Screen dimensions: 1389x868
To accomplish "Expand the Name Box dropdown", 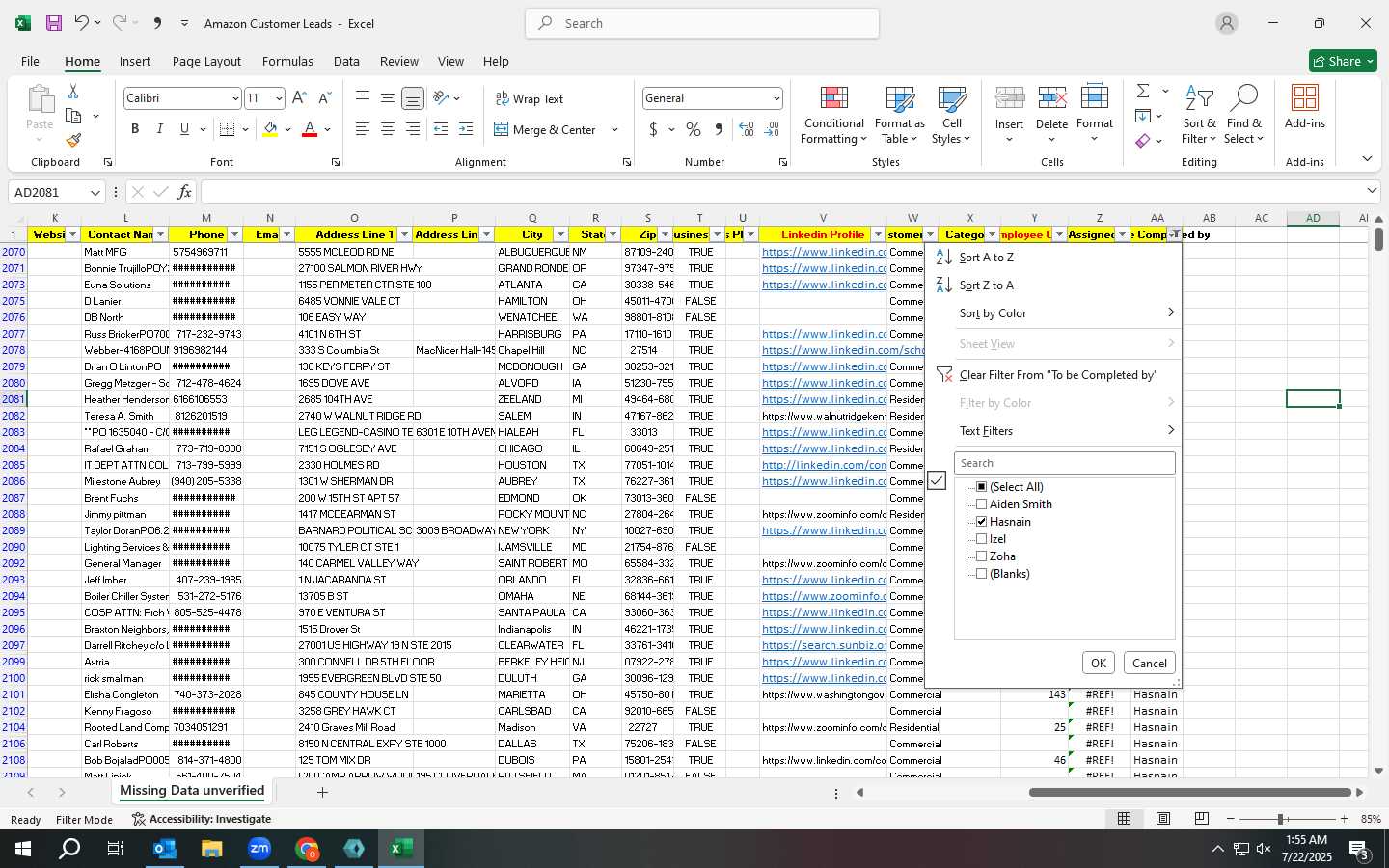I will pyautogui.click(x=95, y=192).
